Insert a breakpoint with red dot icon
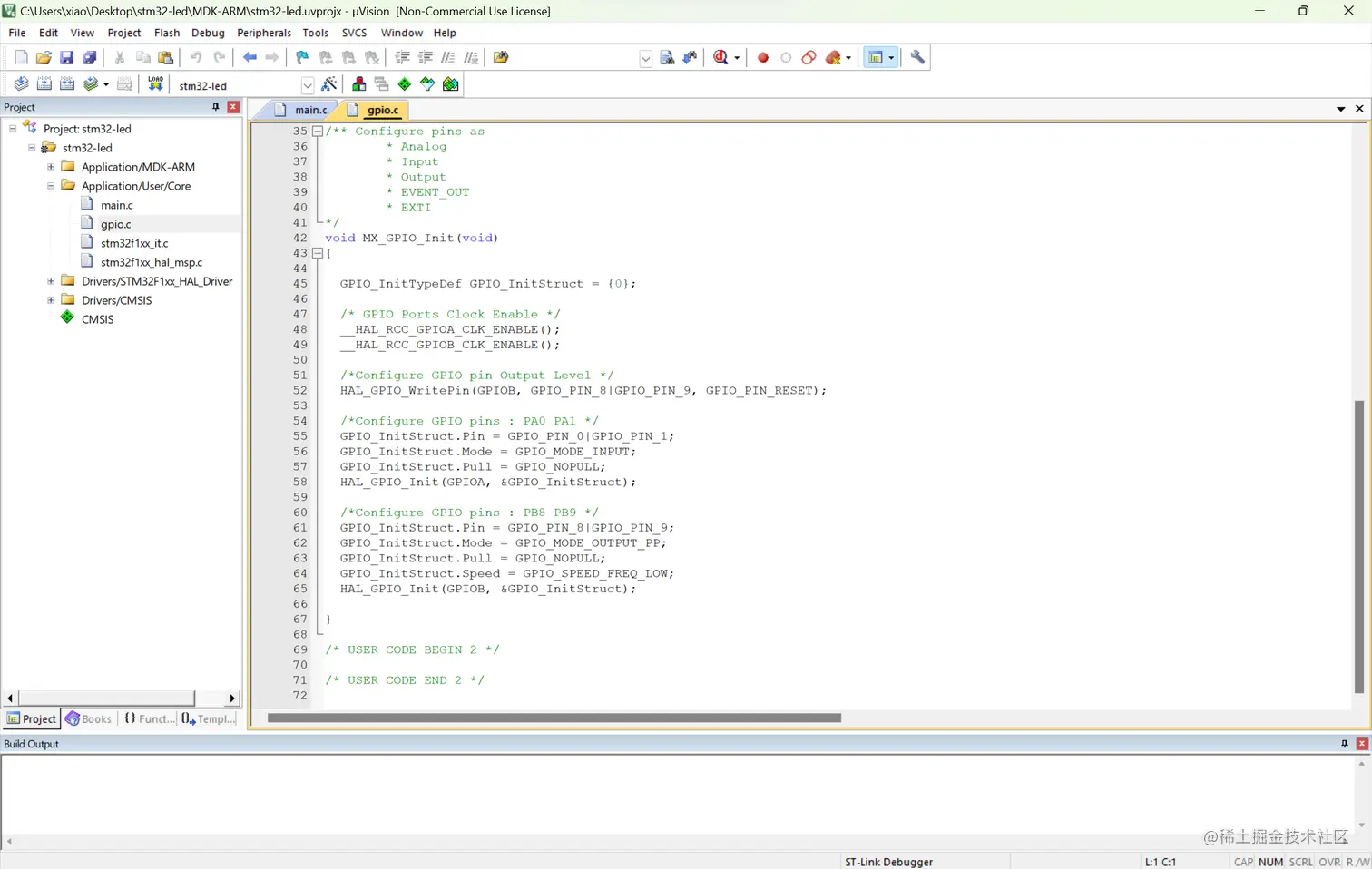Image resolution: width=1372 pixels, height=869 pixels. pyautogui.click(x=763, y=57)
